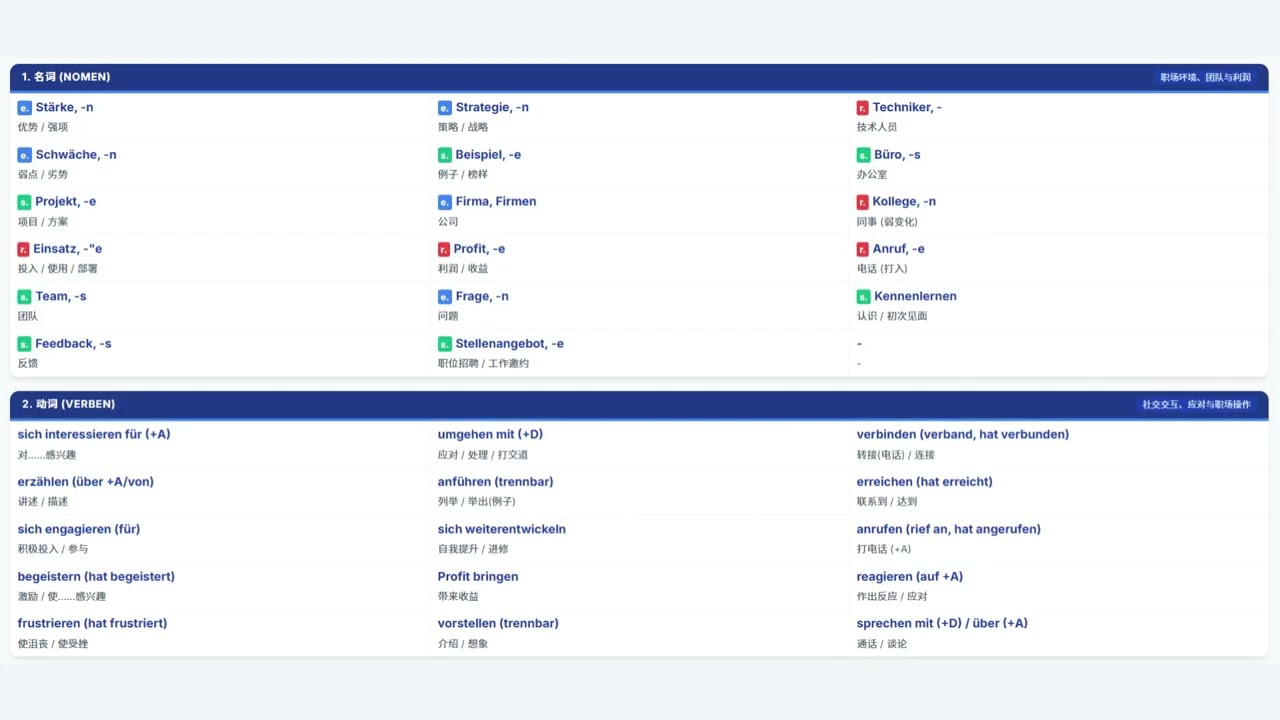1280x720 pixels.
Task: Select the noun Kennenlernen
Action: (915, 297)
